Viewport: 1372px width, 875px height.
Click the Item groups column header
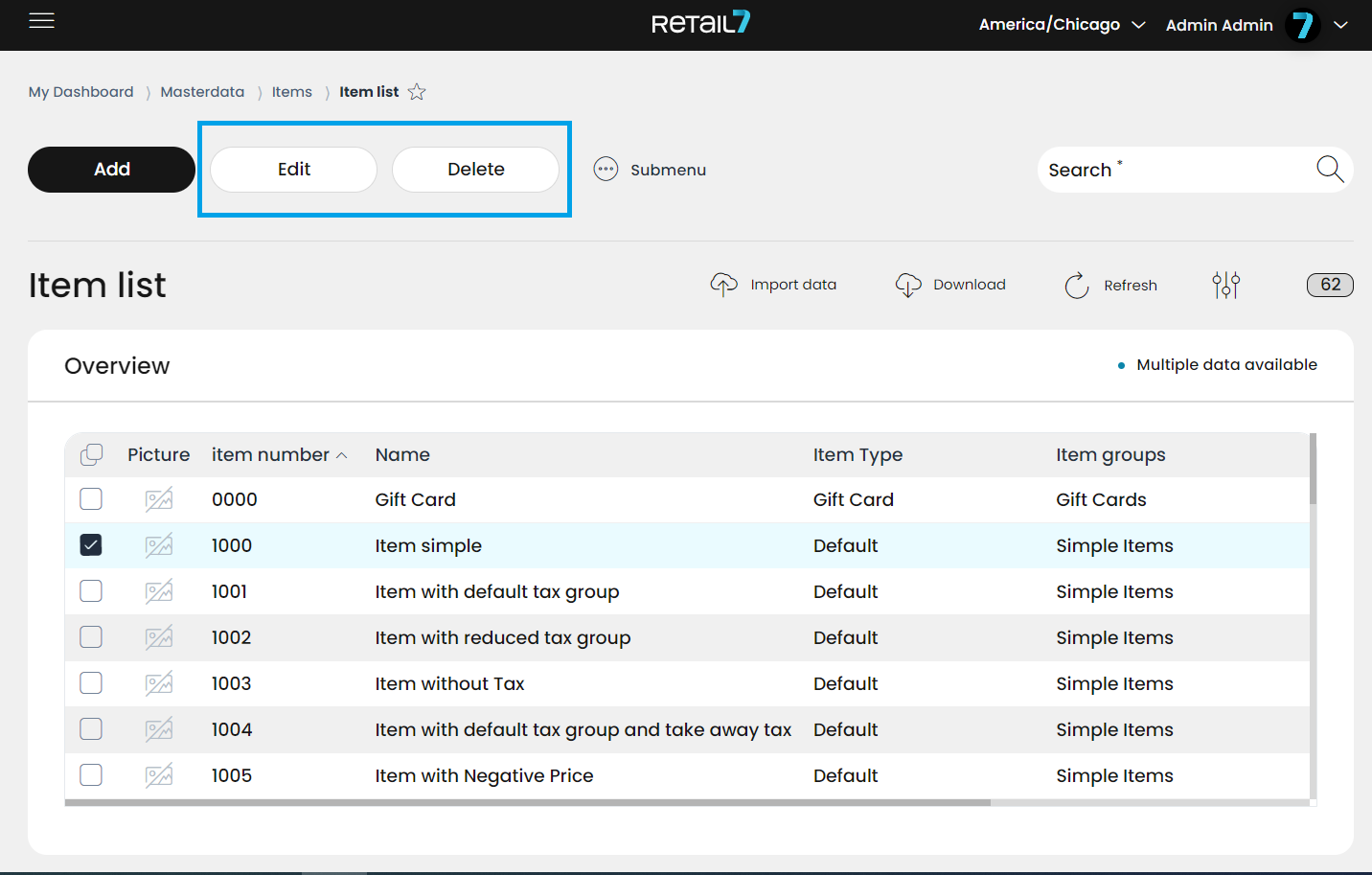pyautogui.click(x=1110, y=455)
